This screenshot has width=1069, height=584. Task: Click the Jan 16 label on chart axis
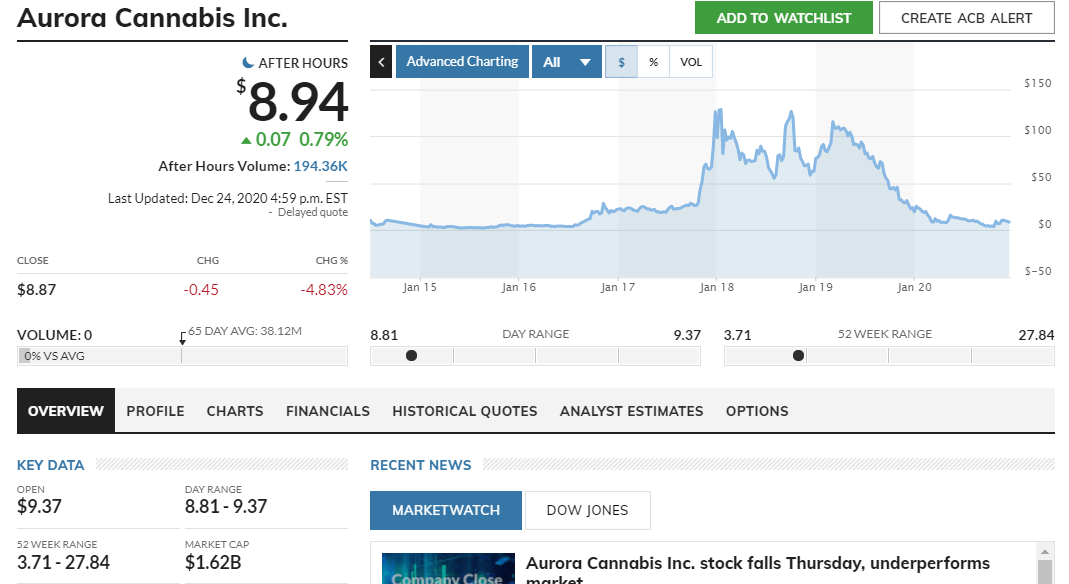tap(519, 287)
